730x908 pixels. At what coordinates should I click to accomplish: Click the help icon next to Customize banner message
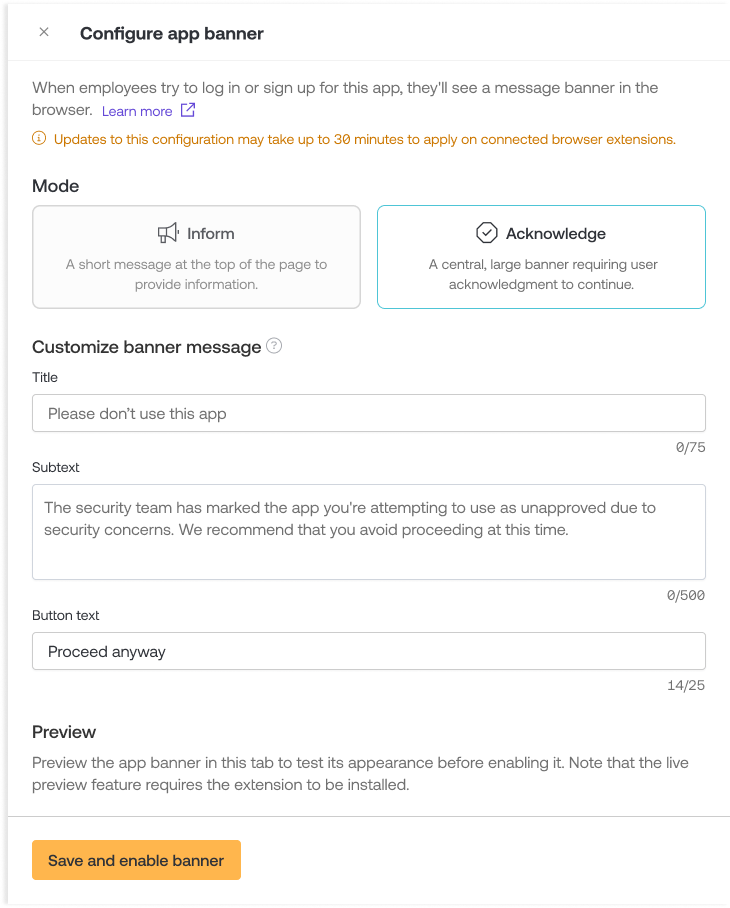tap(273, 345)
